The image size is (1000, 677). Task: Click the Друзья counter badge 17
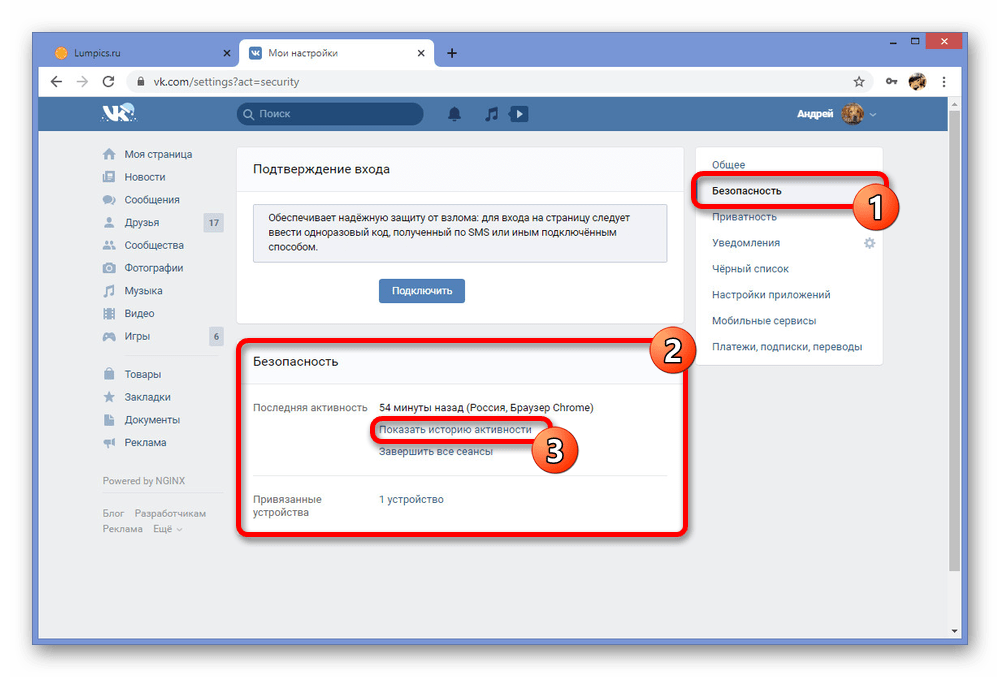(214, 222)
